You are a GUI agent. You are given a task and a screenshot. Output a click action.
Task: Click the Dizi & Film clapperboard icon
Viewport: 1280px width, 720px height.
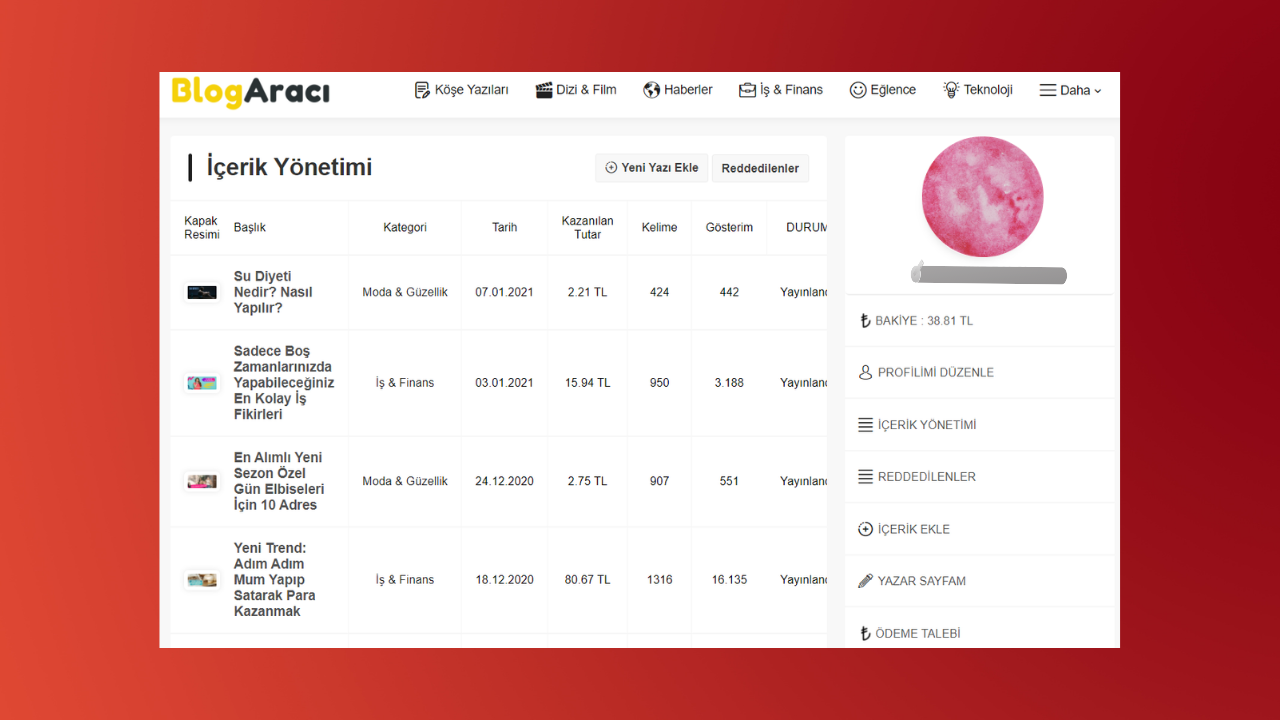click(544, 90)
